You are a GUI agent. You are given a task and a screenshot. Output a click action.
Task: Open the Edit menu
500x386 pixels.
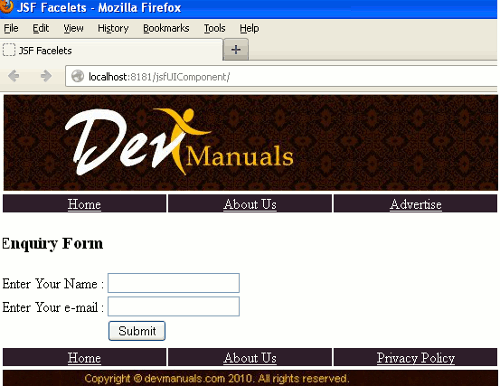point(41,28)
